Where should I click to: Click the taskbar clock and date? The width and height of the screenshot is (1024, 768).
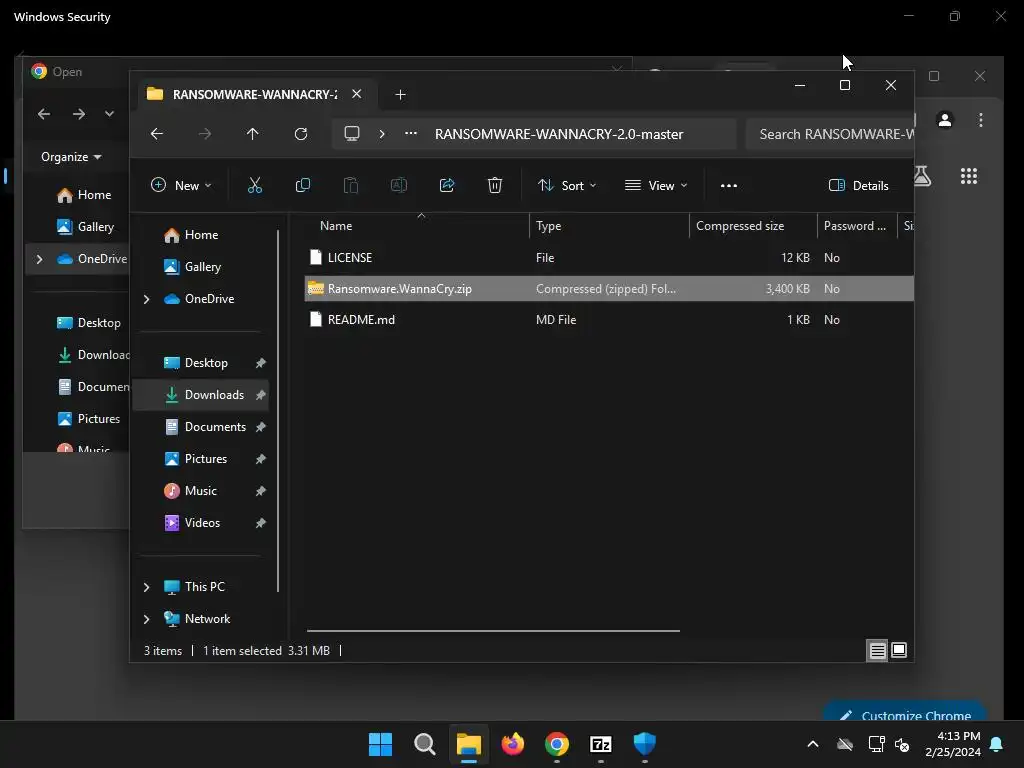point(953,744)
